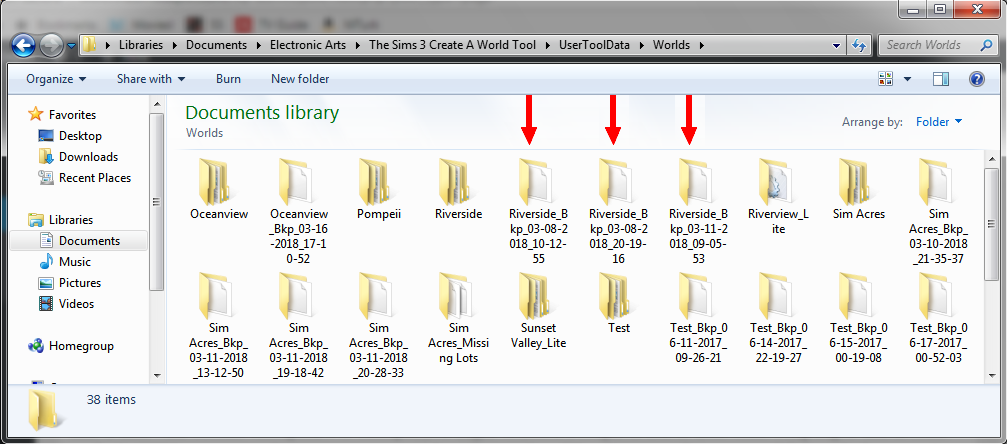Select Downloads under Favorites
The height and width of the screenshot is (444, 1007).
(x=88, y=157)
